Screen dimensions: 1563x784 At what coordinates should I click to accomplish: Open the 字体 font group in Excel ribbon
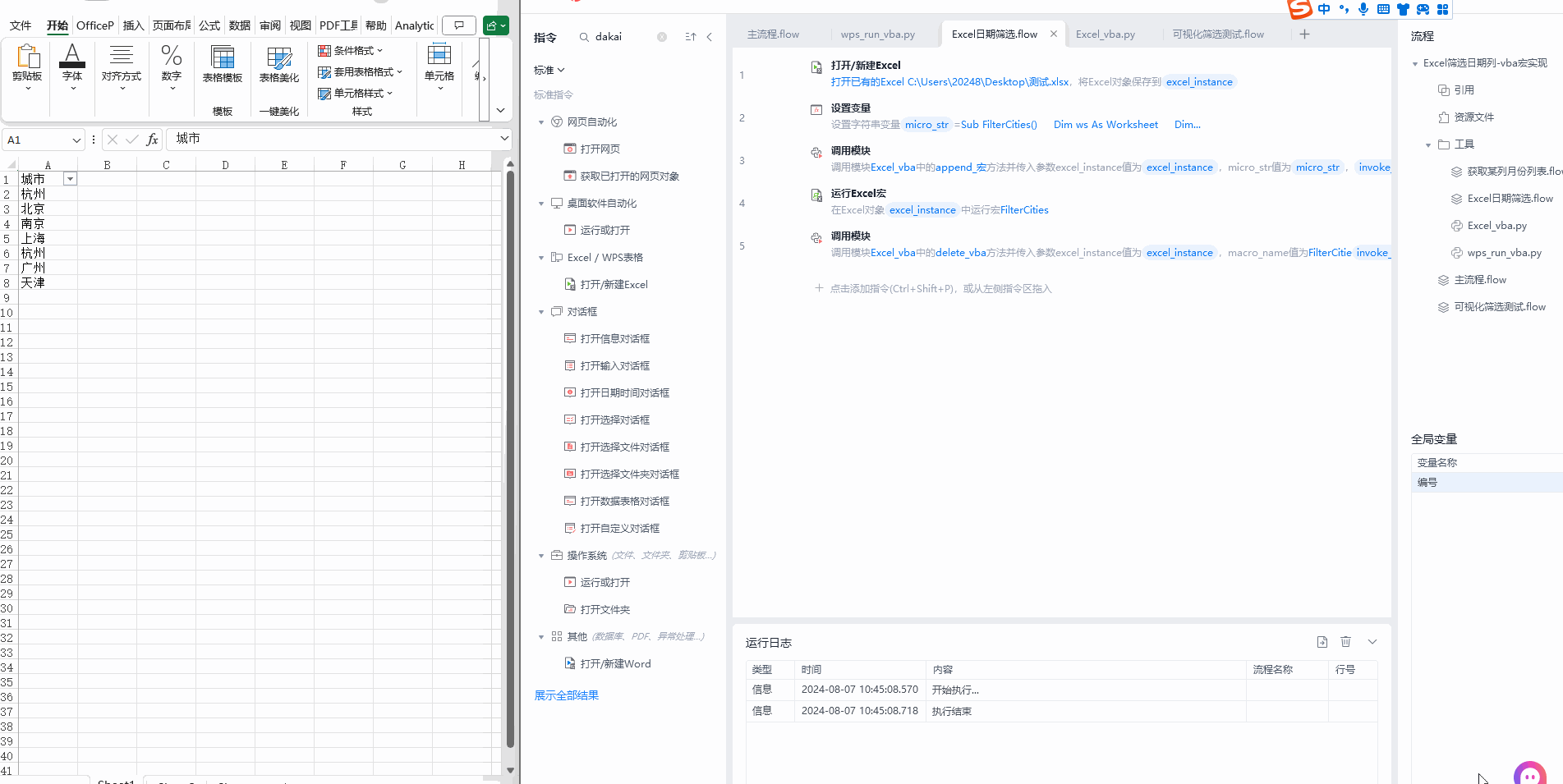click(72, 66)
